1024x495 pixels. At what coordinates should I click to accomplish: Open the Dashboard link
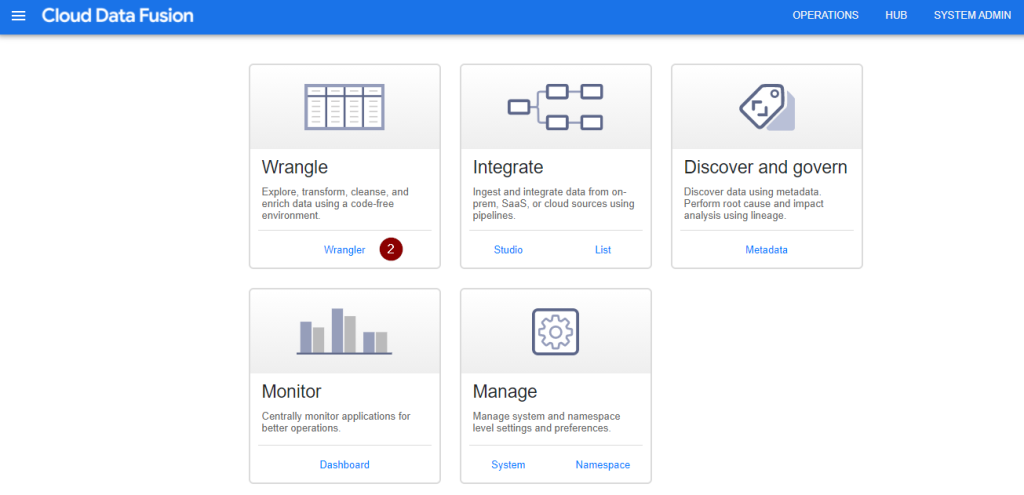pyautogui.click(x=344, y=465)
